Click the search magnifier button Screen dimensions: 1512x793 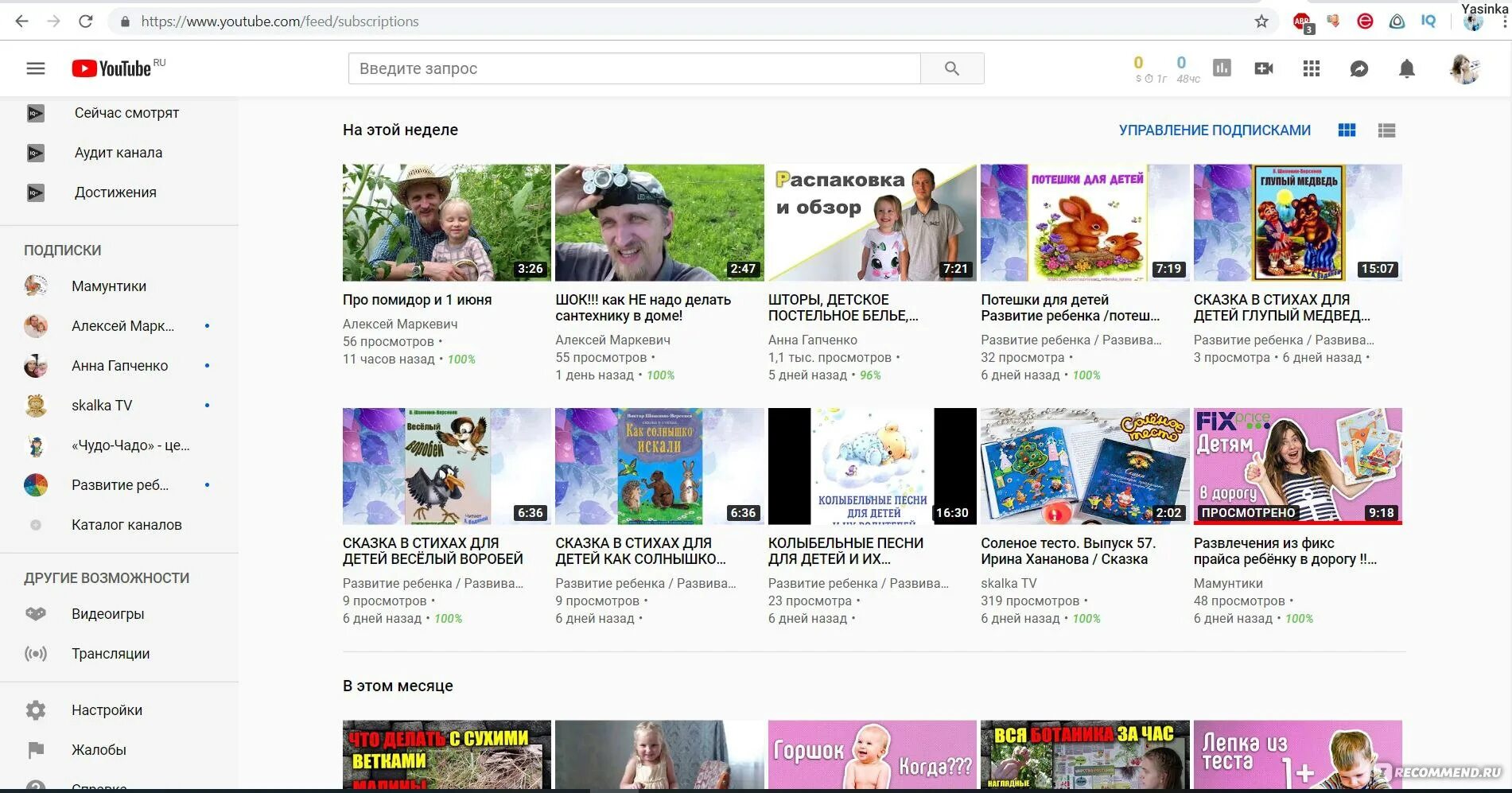[951, 68]
